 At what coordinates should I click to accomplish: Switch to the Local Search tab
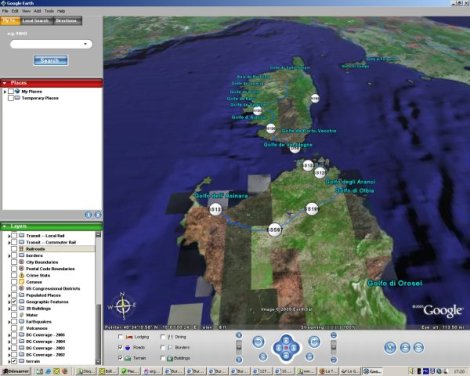(x=37, y=21)
